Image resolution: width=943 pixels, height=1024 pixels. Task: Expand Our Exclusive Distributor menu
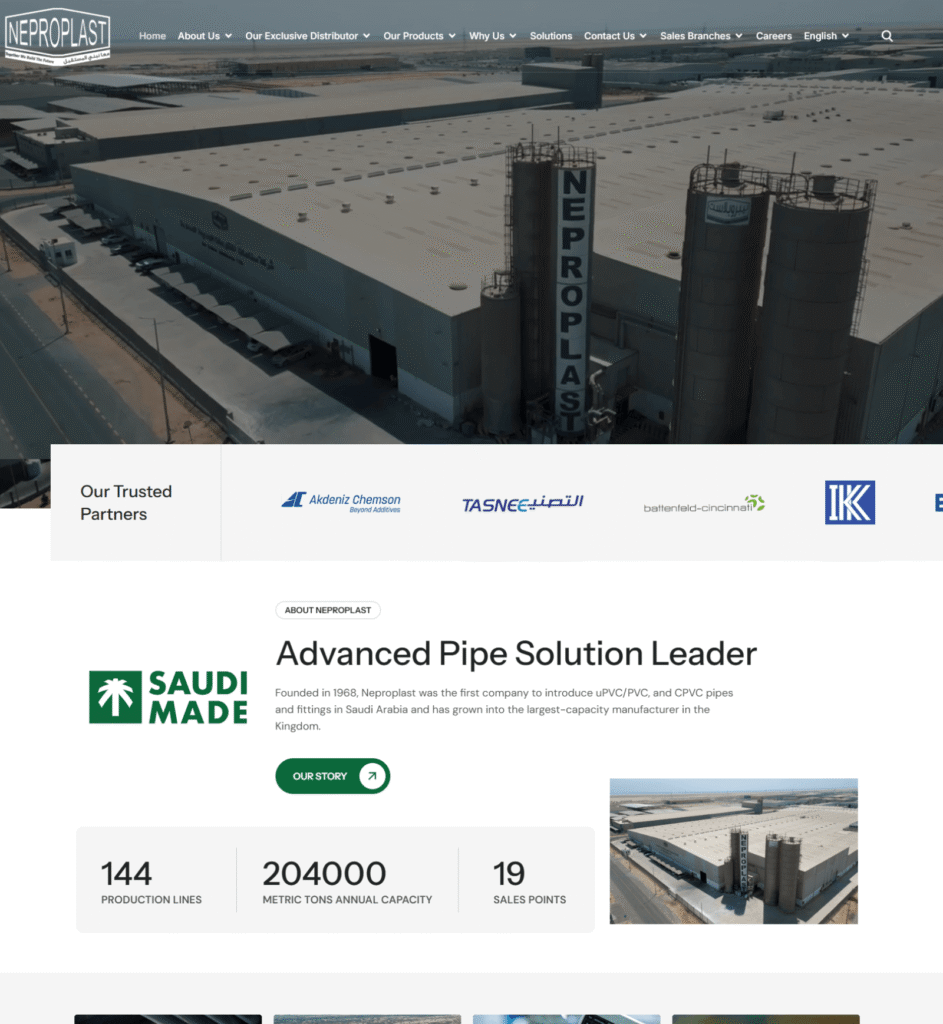307,36
